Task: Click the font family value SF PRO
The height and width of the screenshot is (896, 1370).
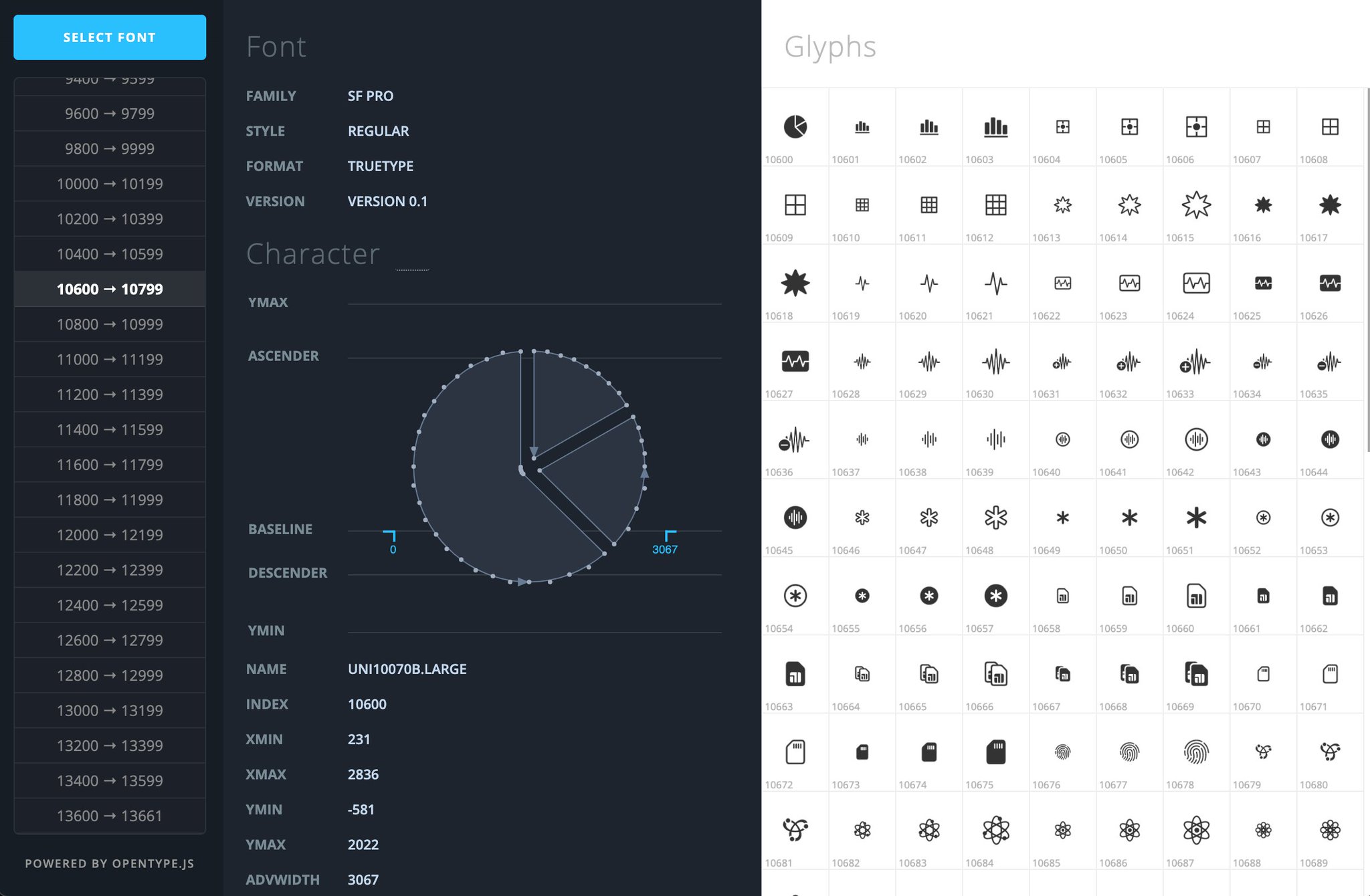Action: point(371,96)
